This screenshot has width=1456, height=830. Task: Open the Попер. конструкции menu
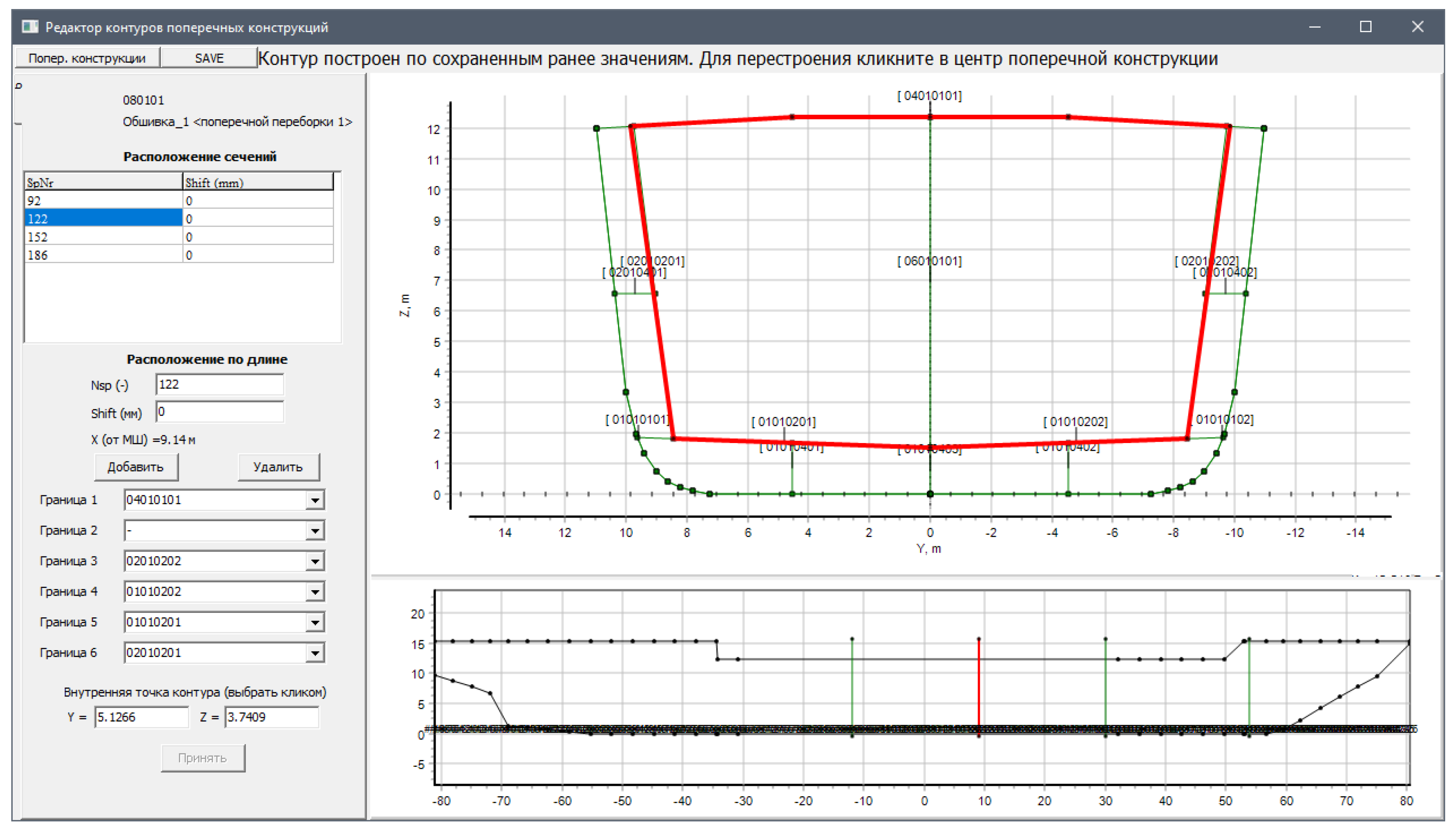pyautogui.click(x=87, y=58)
